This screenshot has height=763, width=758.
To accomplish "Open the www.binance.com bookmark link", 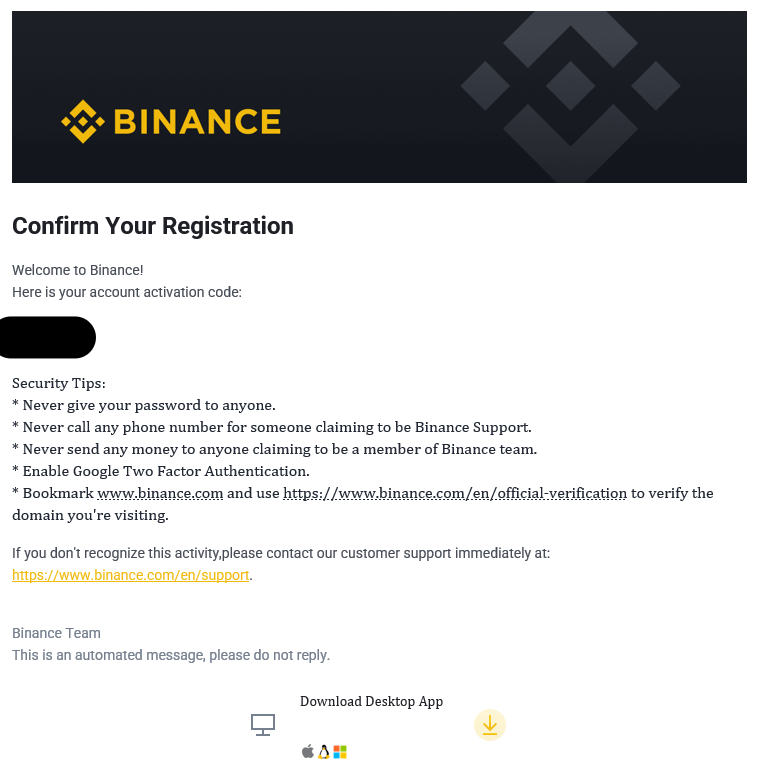I will pos(160,493).
